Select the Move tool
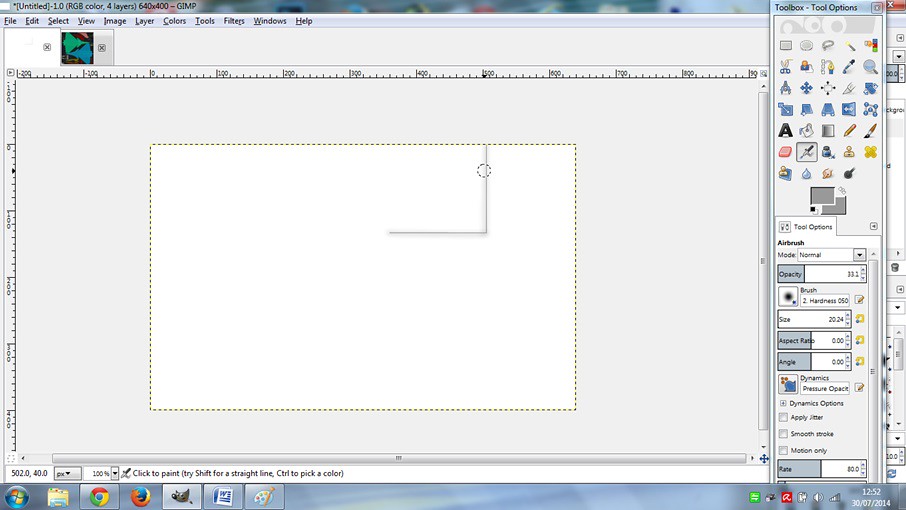This screenshot has width=906, height=510. [807, 88]
